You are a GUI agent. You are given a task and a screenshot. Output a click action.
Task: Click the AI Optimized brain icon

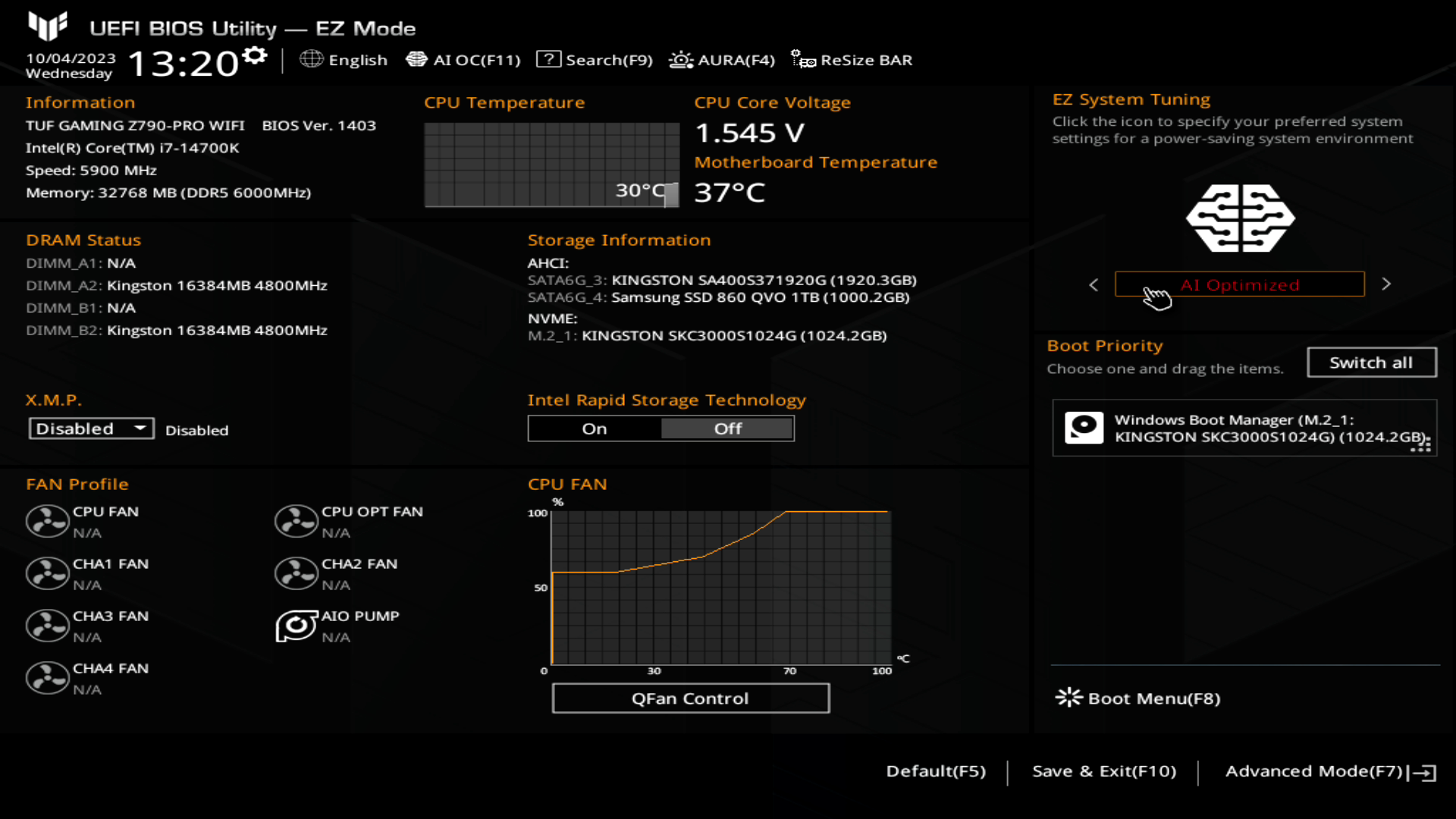pos(1241,218)
